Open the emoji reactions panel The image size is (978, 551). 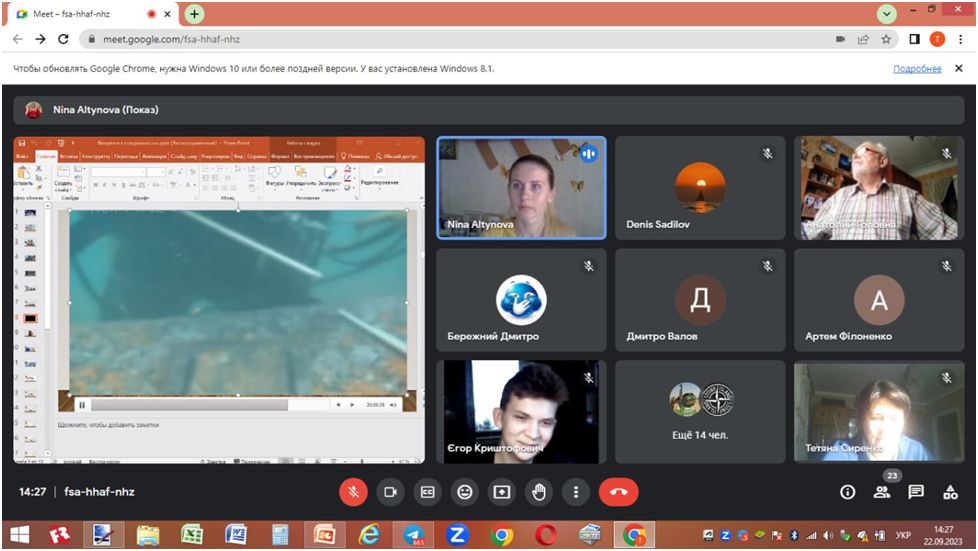[465, 492]
